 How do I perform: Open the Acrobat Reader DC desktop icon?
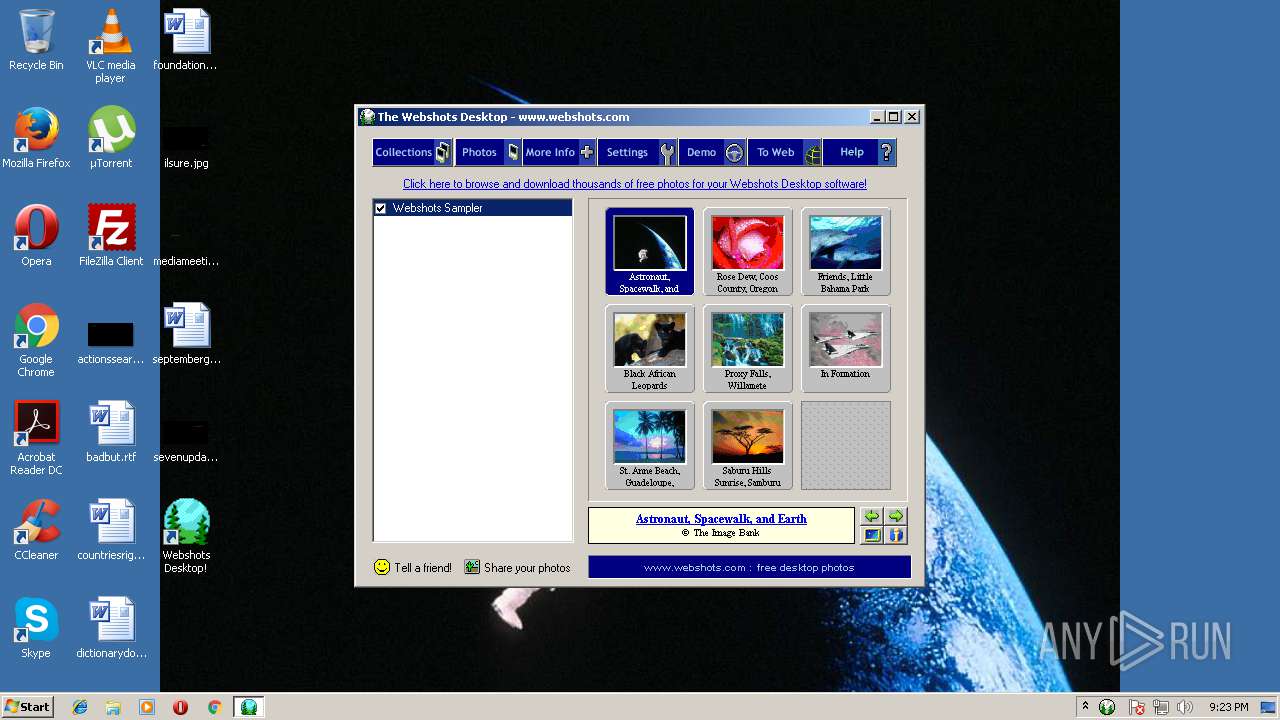[36, 439]
